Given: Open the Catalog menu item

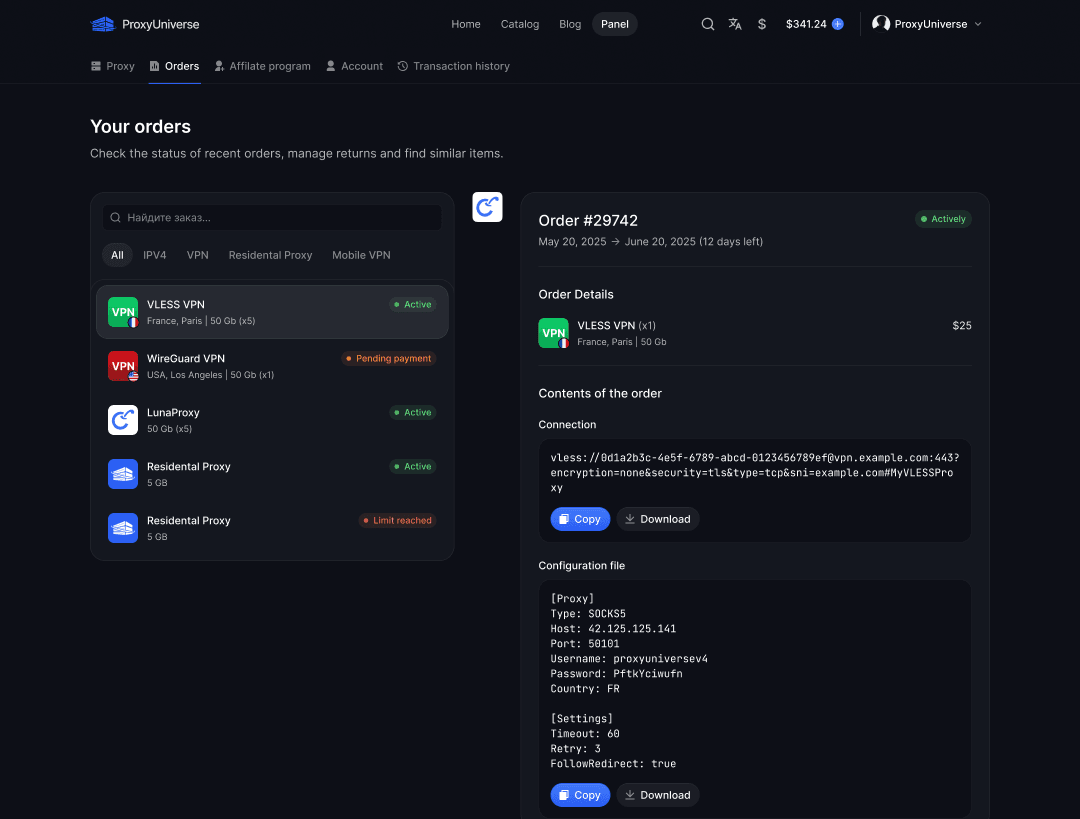Looking at the screenshot, I should pos(520,24).
